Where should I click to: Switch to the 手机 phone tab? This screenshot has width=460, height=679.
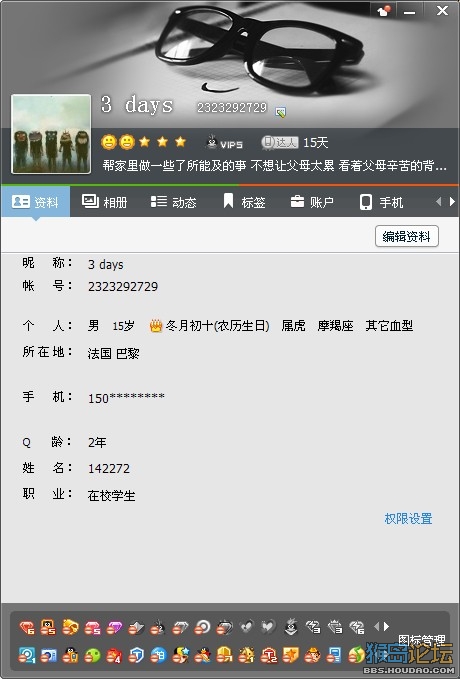382,202
